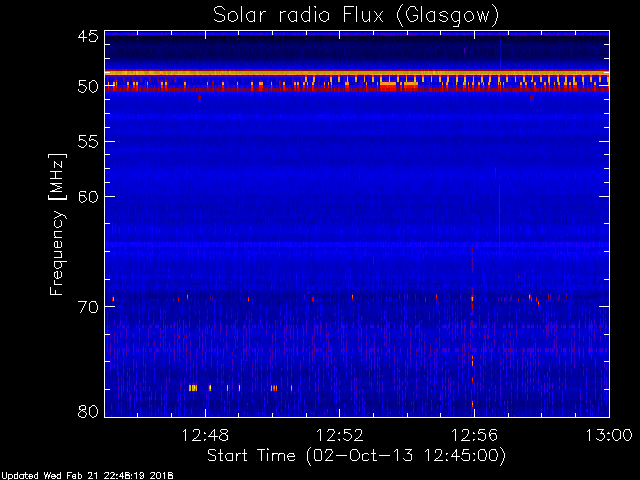Click the 'Frequency [MHz]' axis title
The height and width of the screenshot is (480, 640).
(x=57, y=224)
